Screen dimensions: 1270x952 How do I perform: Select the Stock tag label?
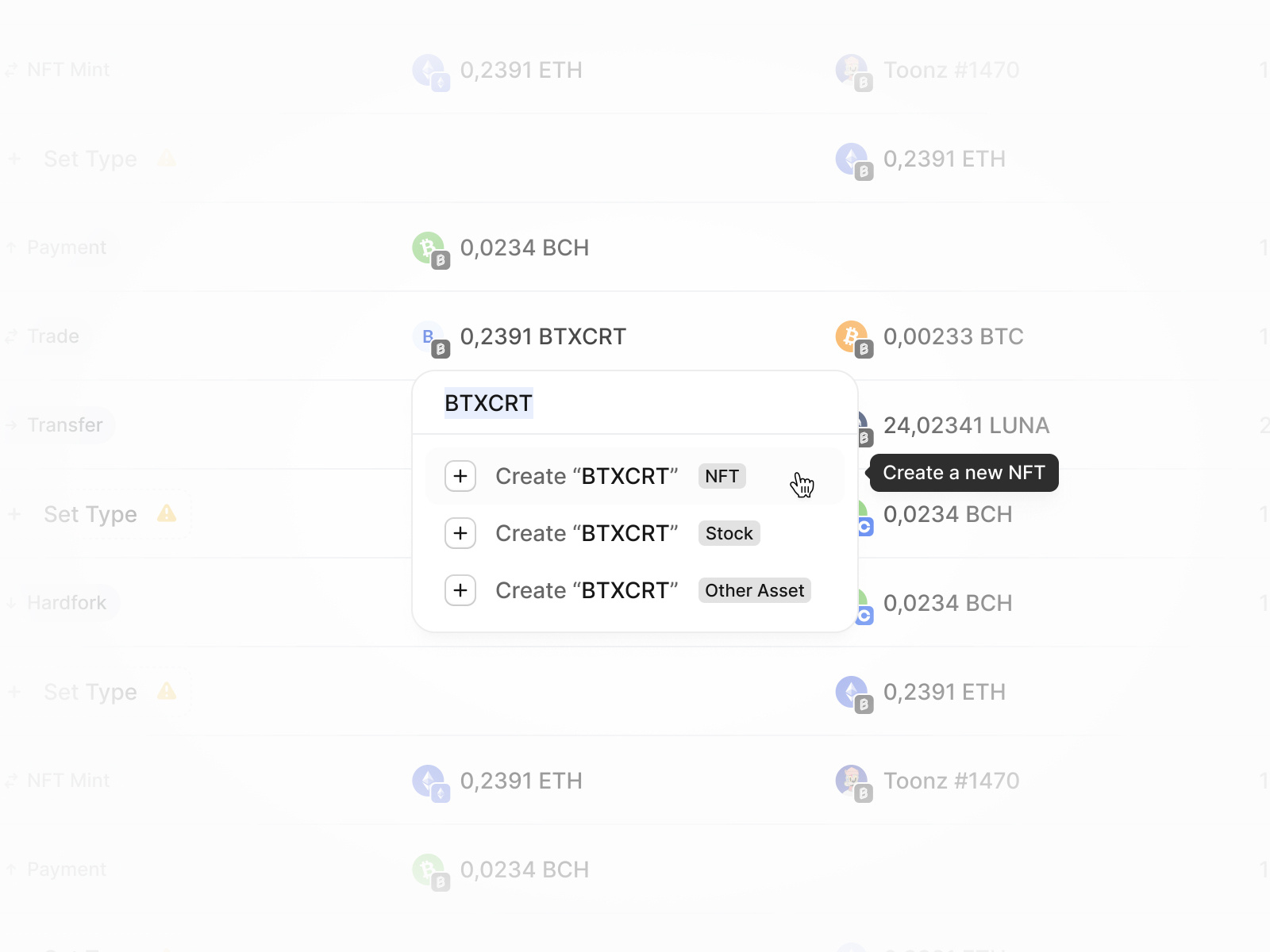pyautogui.click(x=728, y=533)
